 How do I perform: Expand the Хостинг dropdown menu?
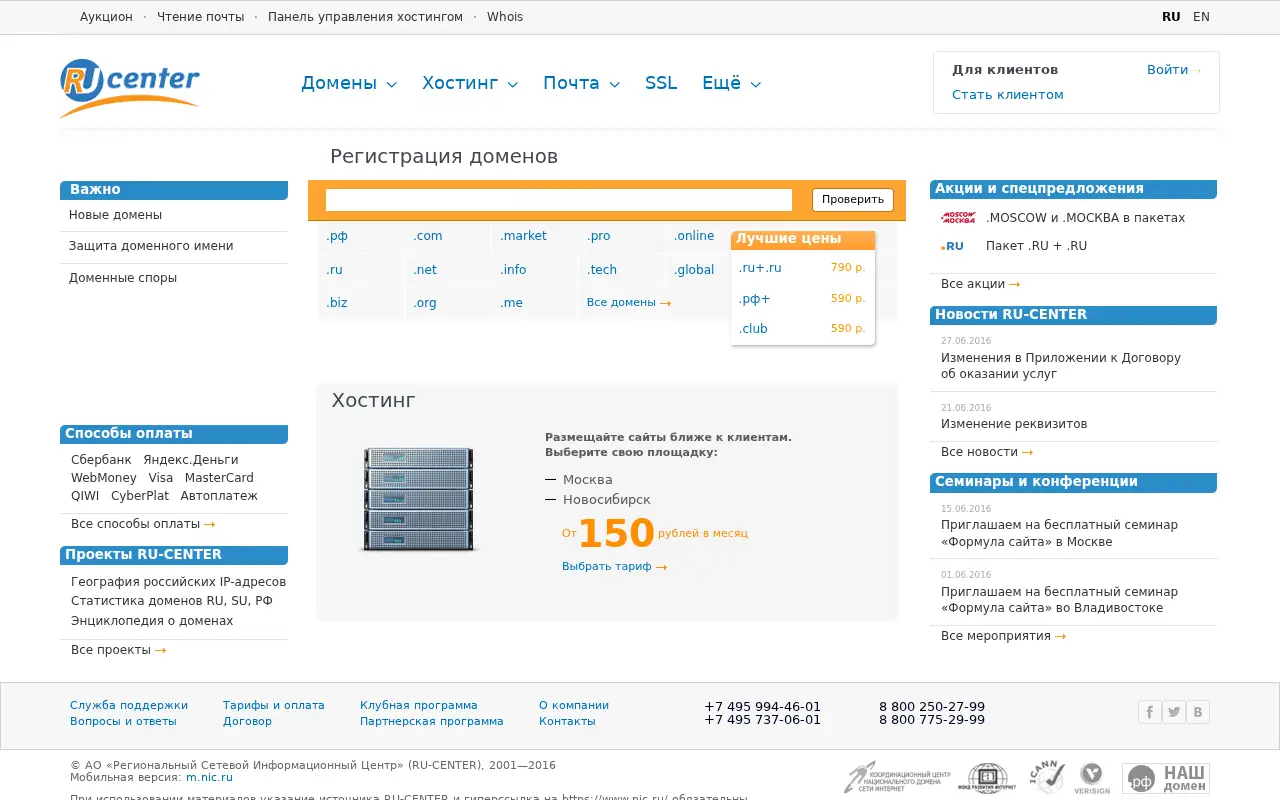pos(470,83)
